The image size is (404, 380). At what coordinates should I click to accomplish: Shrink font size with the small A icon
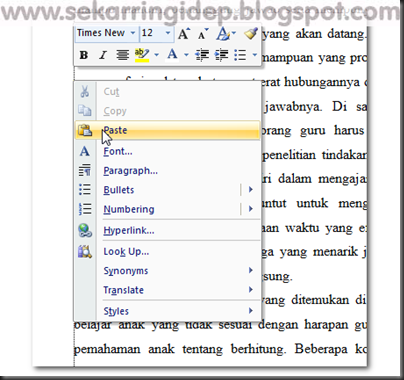point(203,34)
